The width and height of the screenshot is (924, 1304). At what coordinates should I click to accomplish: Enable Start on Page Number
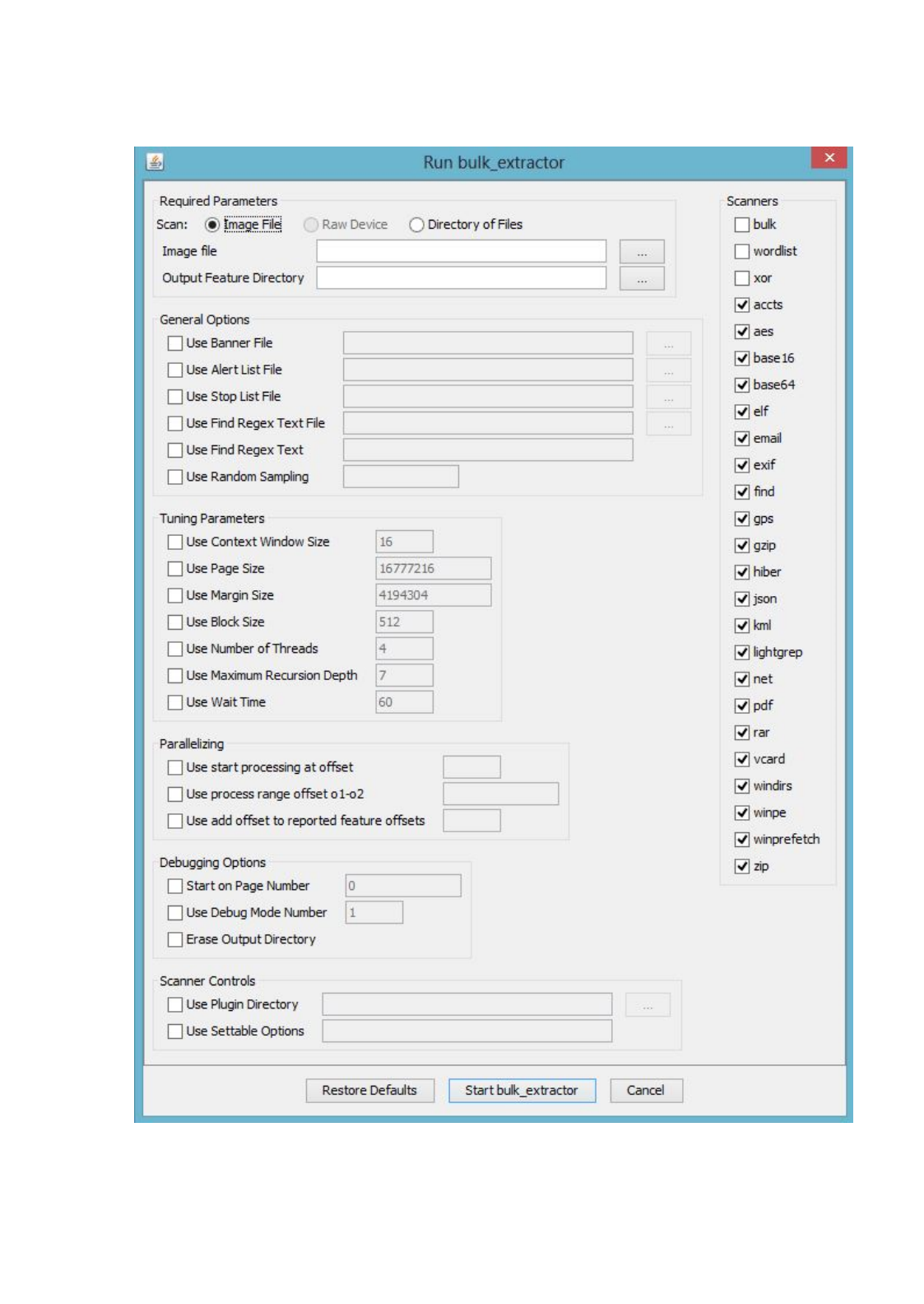click(174, 886)
